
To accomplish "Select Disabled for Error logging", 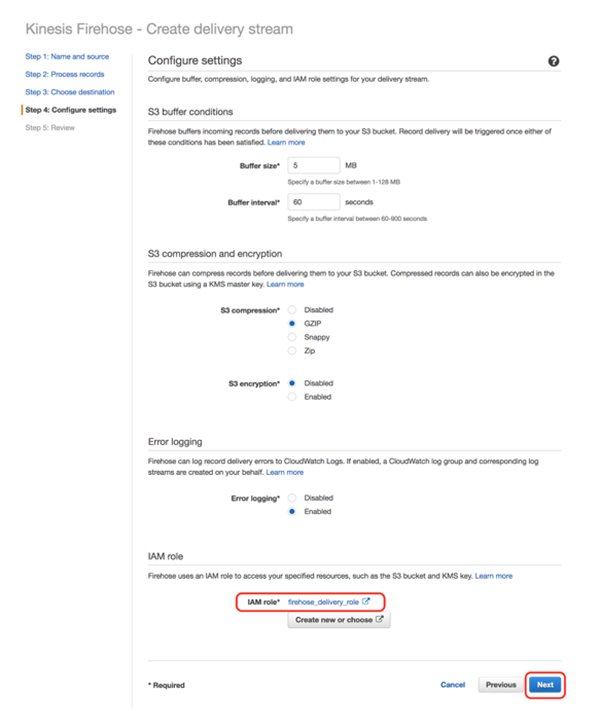I will (292, 498).
